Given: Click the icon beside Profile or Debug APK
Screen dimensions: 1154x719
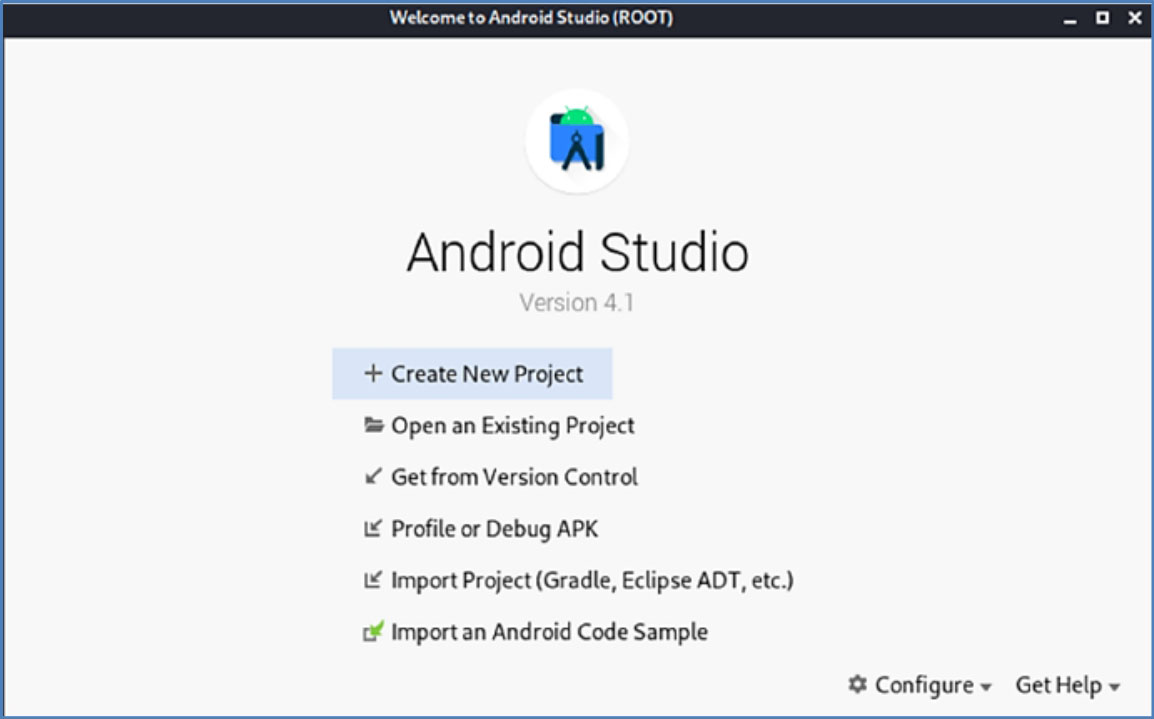Looking at the screenshot, I should [373, 528].
